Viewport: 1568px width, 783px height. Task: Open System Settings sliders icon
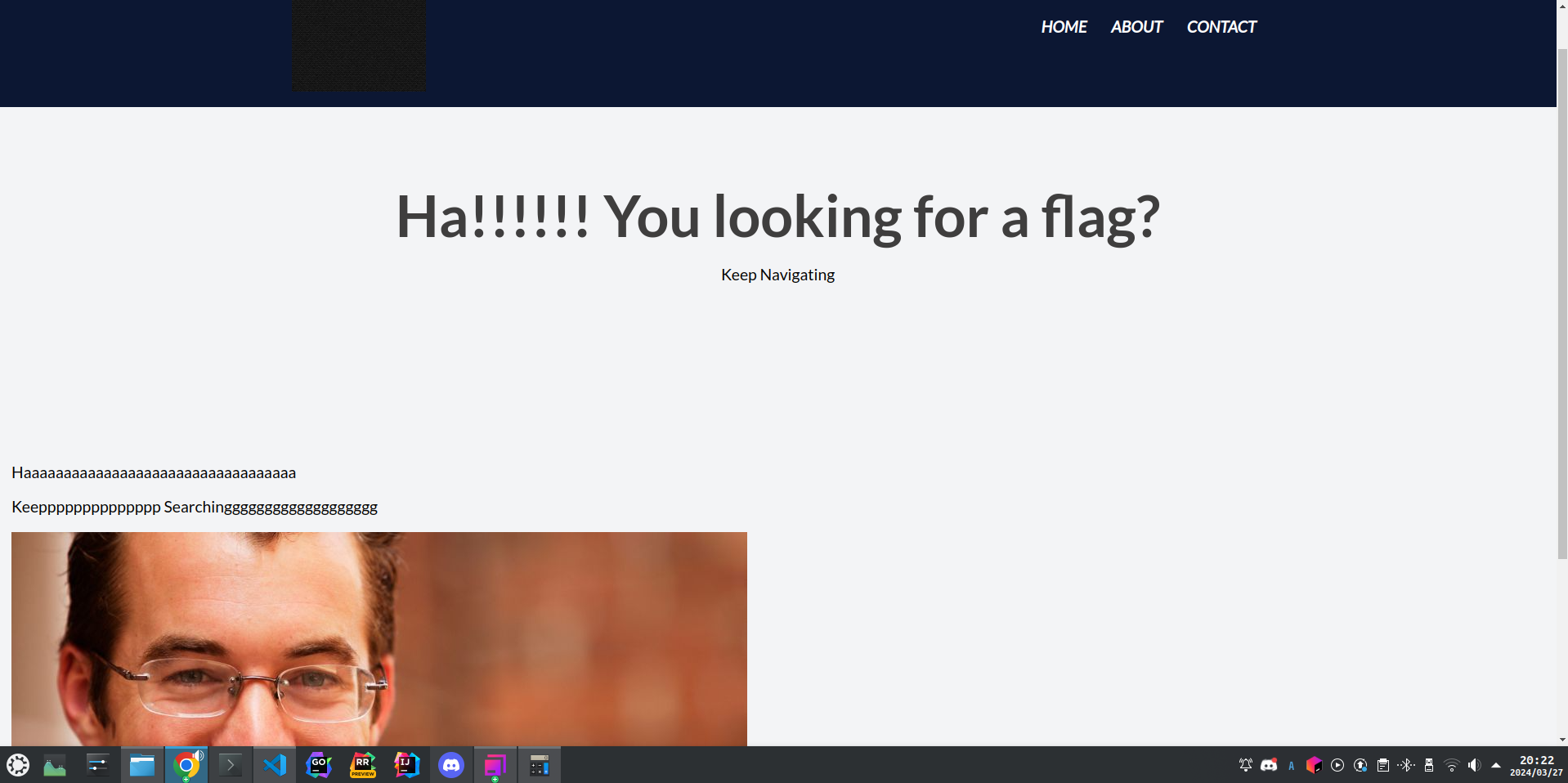[98, 765]
